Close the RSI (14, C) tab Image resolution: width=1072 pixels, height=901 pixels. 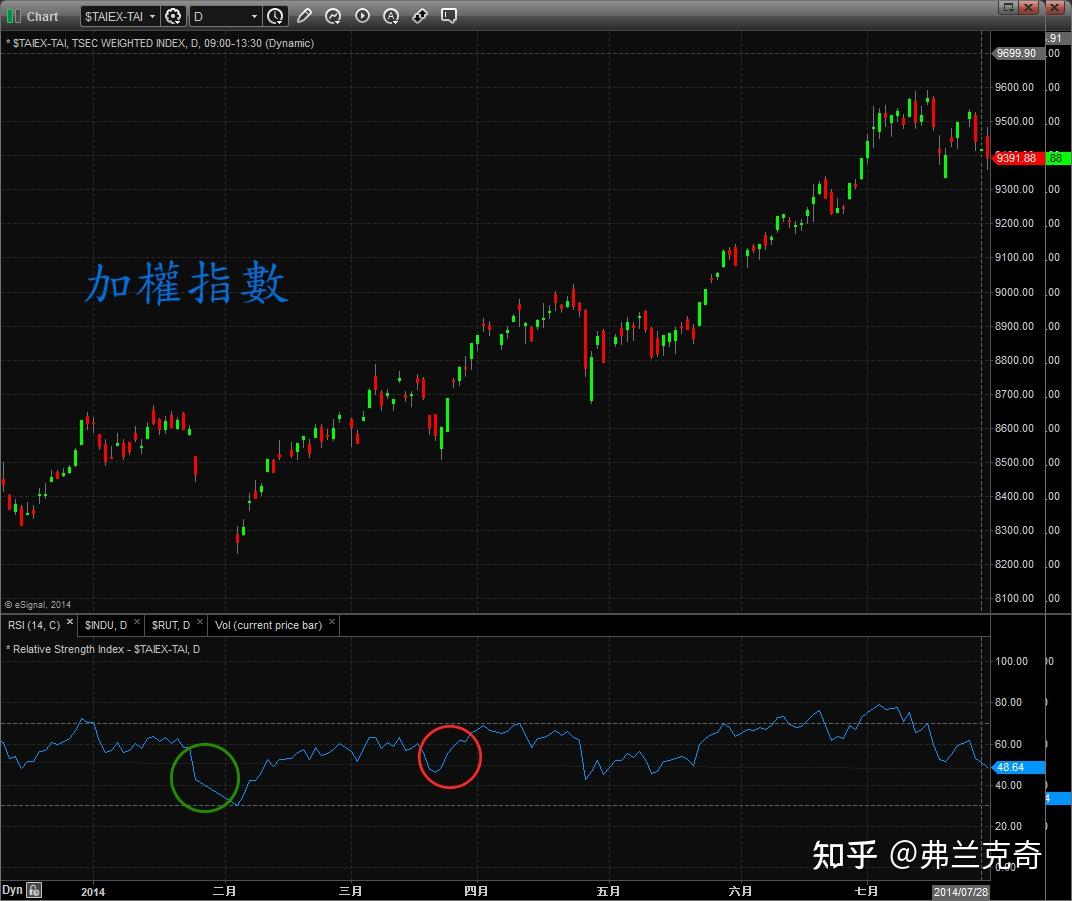point(70,621)
